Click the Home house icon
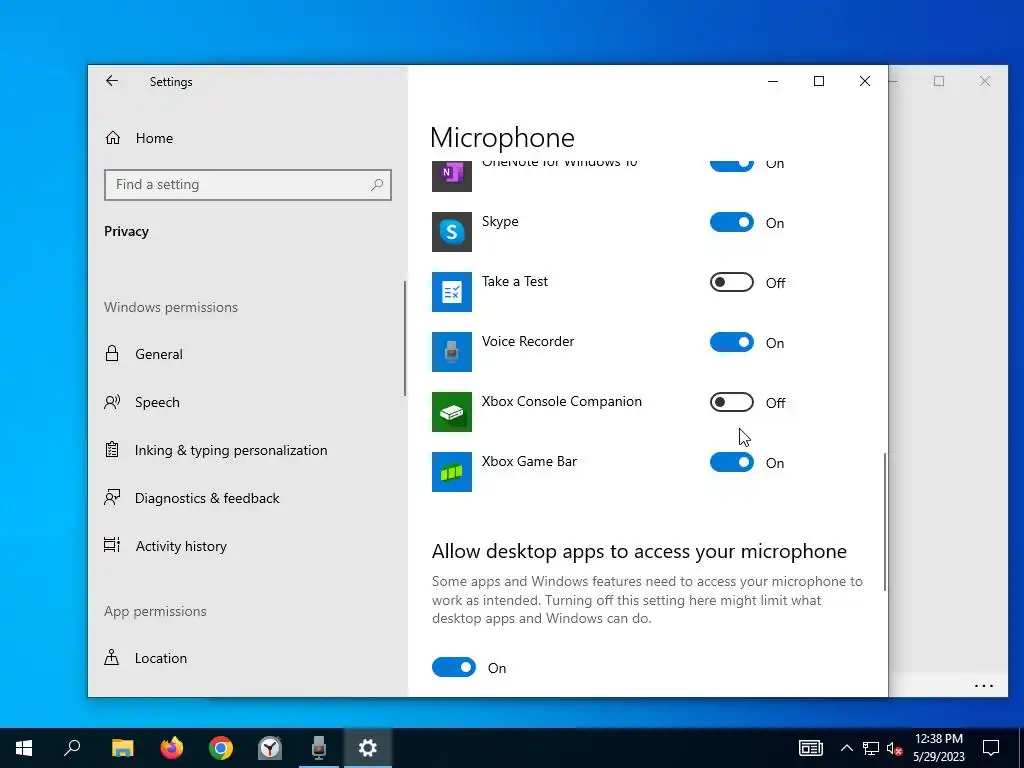This screenshot has width=1024, height=768. 113,137
